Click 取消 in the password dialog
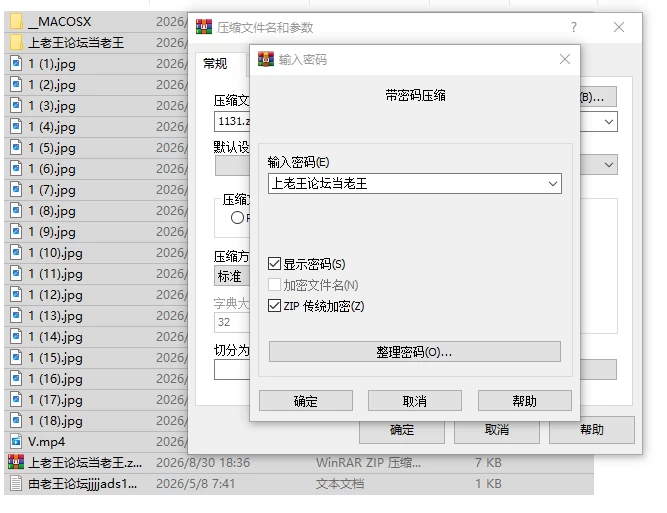 pos(415,401)
